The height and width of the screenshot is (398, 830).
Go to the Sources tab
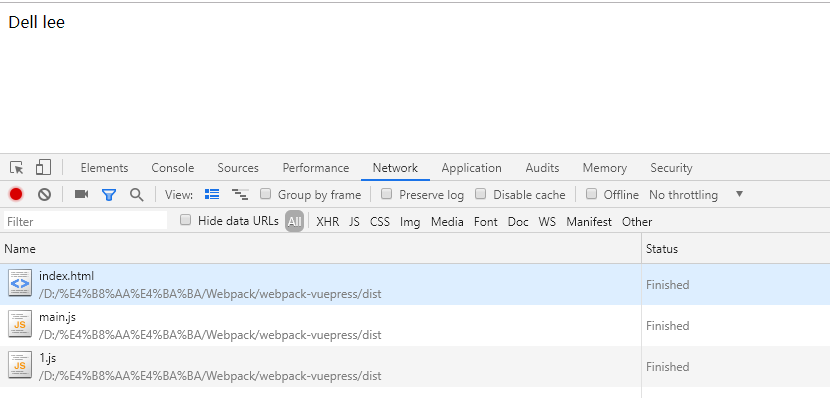coord(238,168)
